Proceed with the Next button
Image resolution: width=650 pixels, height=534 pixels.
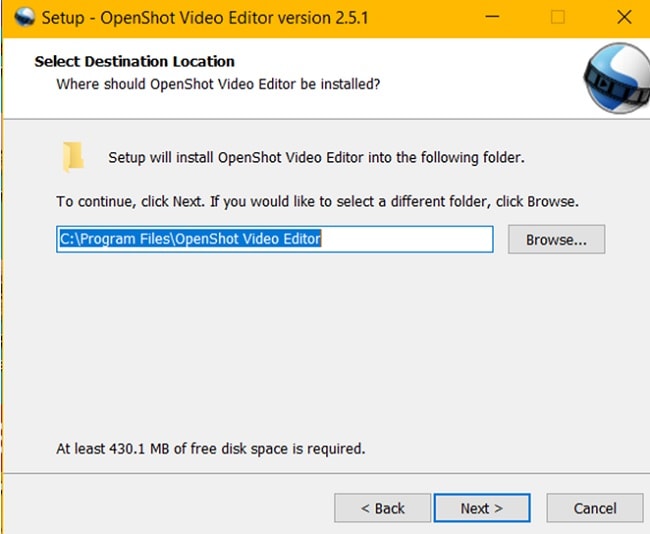pyautogui.click(x=481, y=508)
